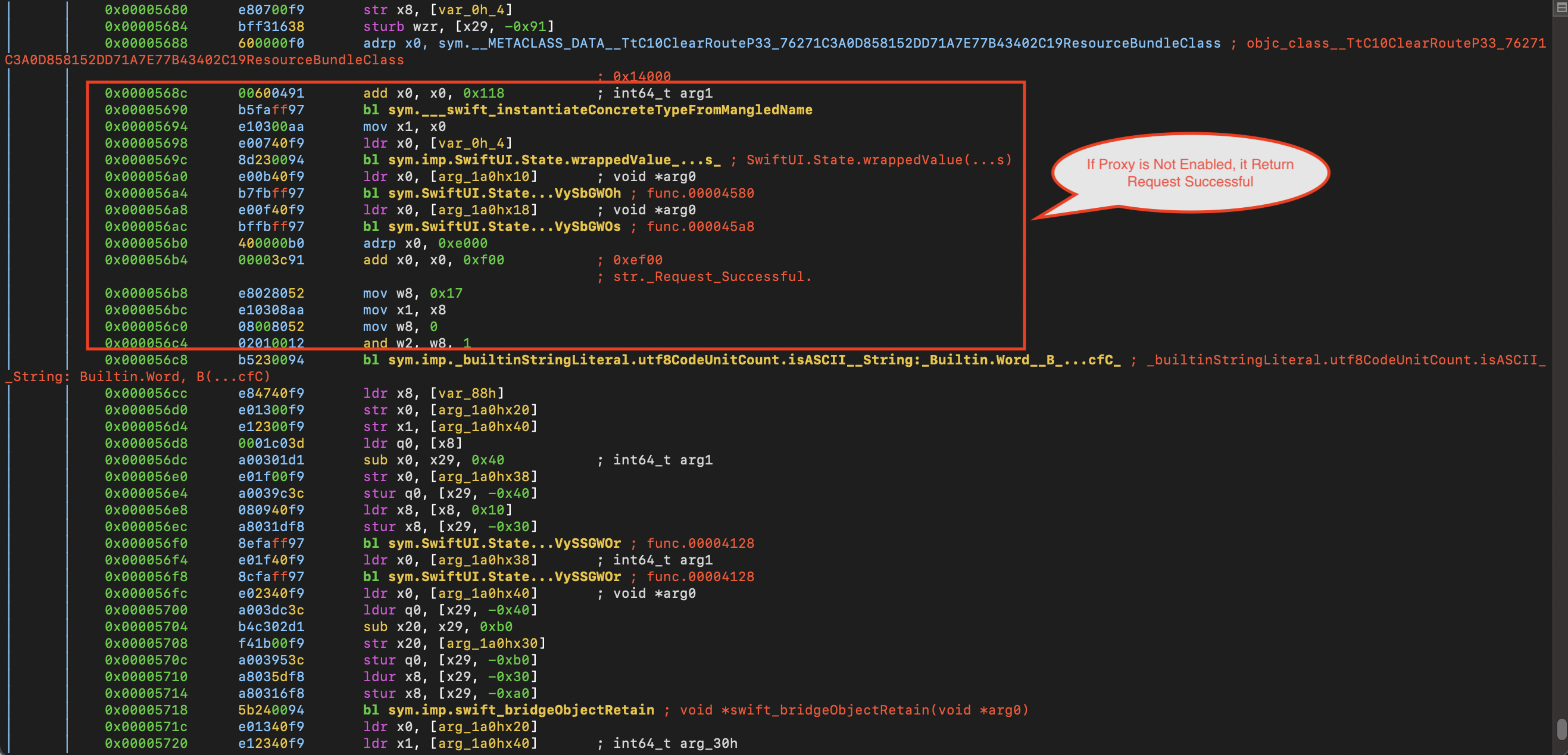Click the 0xe000 operand of adrp
Image resolution: width=1568 pixels, height=755 pixels.
(x=463, y=243)
